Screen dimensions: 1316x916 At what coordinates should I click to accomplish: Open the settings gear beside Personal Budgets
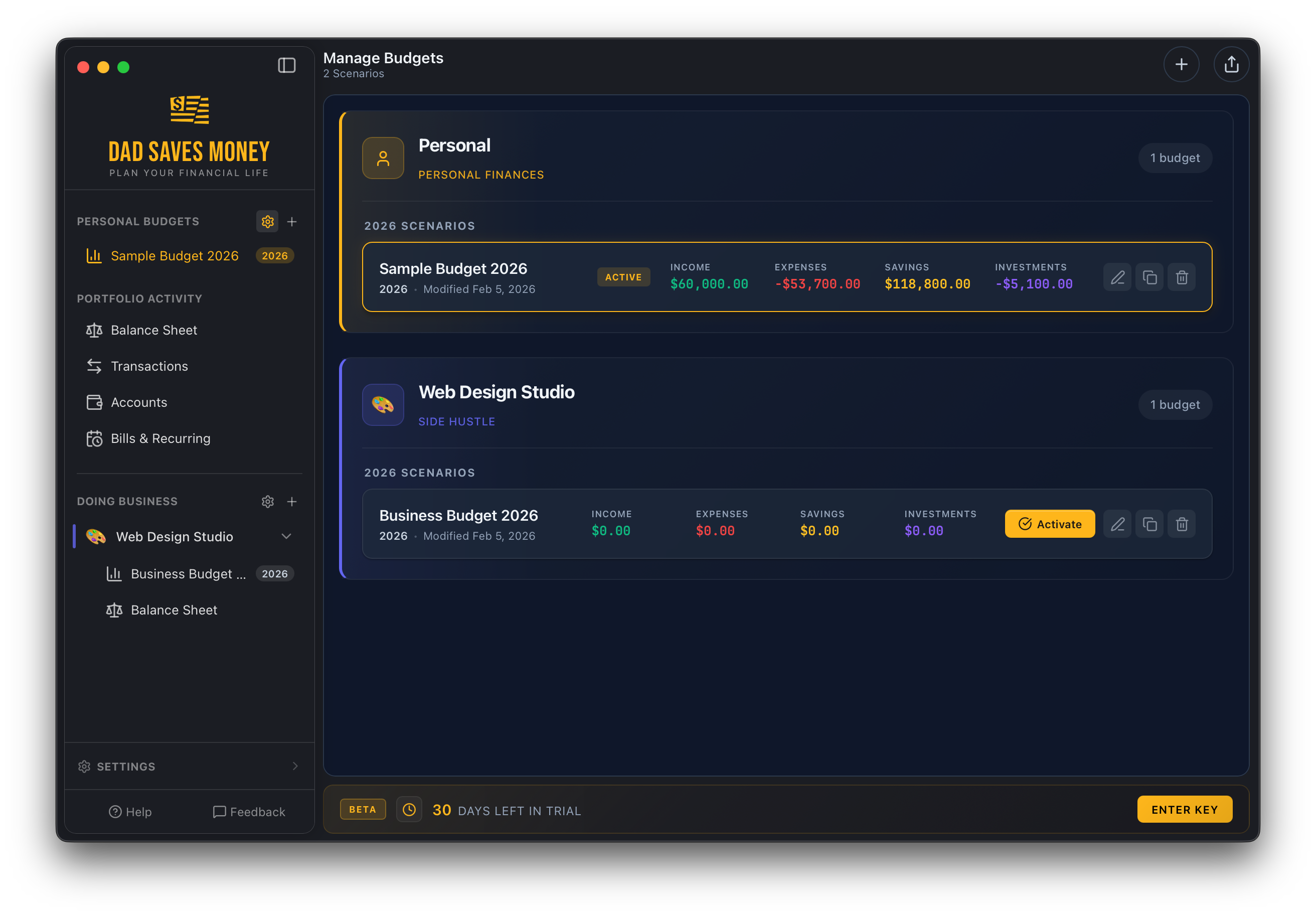tap(267, 221)
